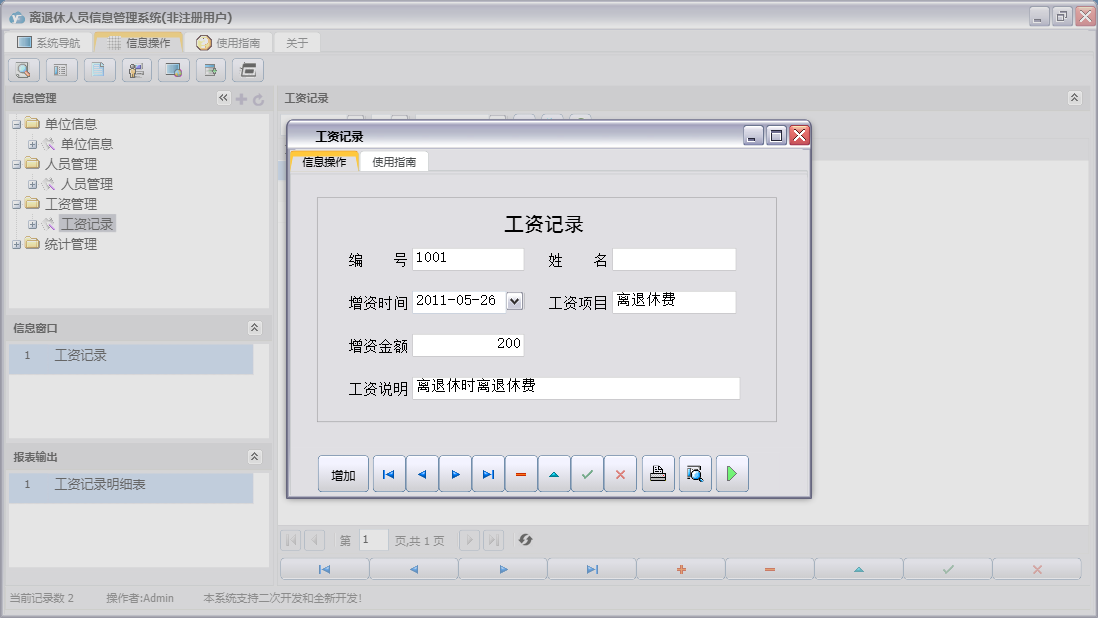Select 工资记录明细表 in the report output list
The width and height of the screenshot is (1098, 618).
pos(100,485)
